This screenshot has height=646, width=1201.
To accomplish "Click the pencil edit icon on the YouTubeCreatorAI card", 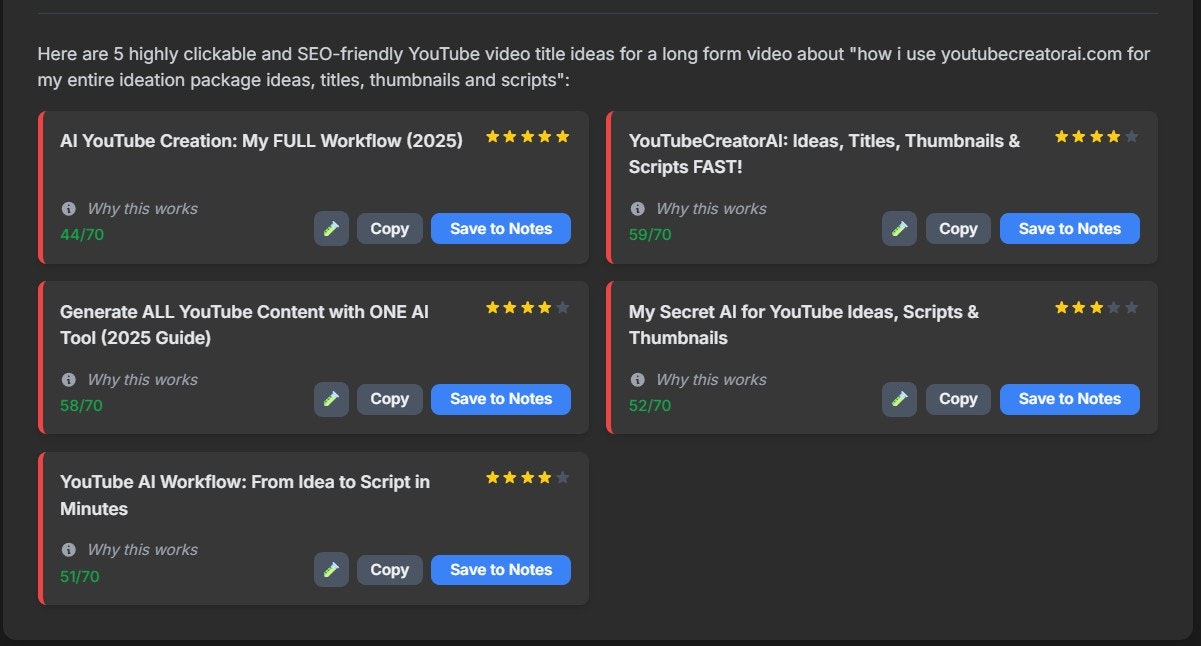I will click(899, 228).
